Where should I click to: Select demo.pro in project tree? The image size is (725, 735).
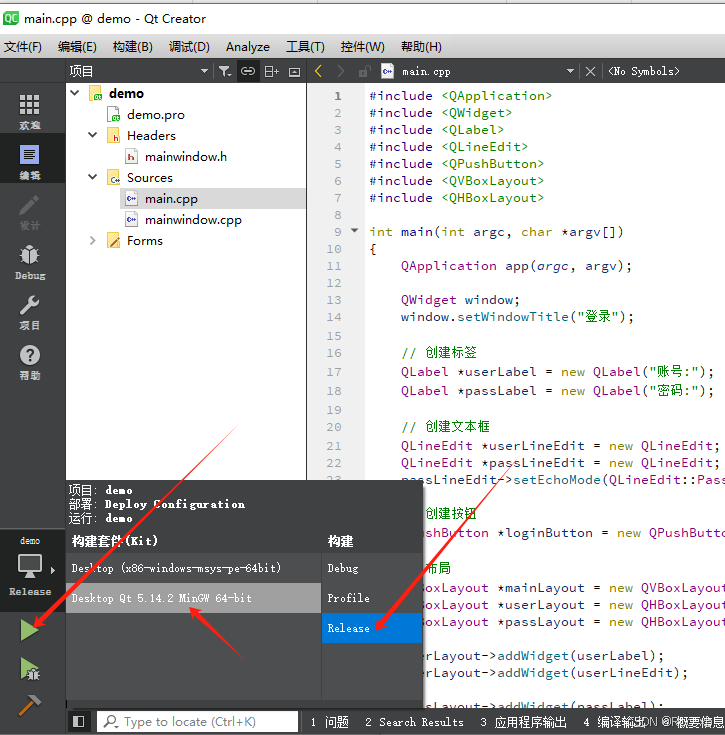tap(156, 114)
